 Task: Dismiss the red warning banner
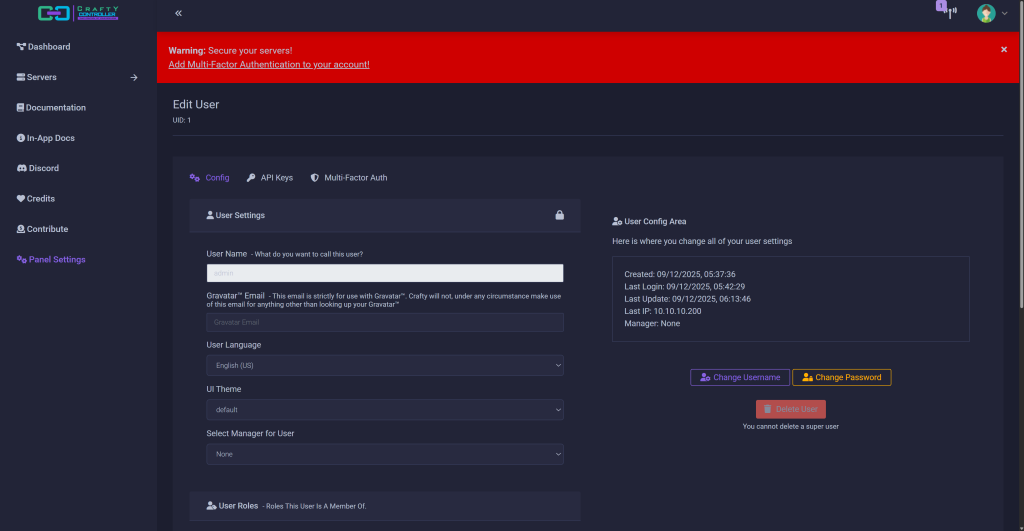coord(1004,49)
